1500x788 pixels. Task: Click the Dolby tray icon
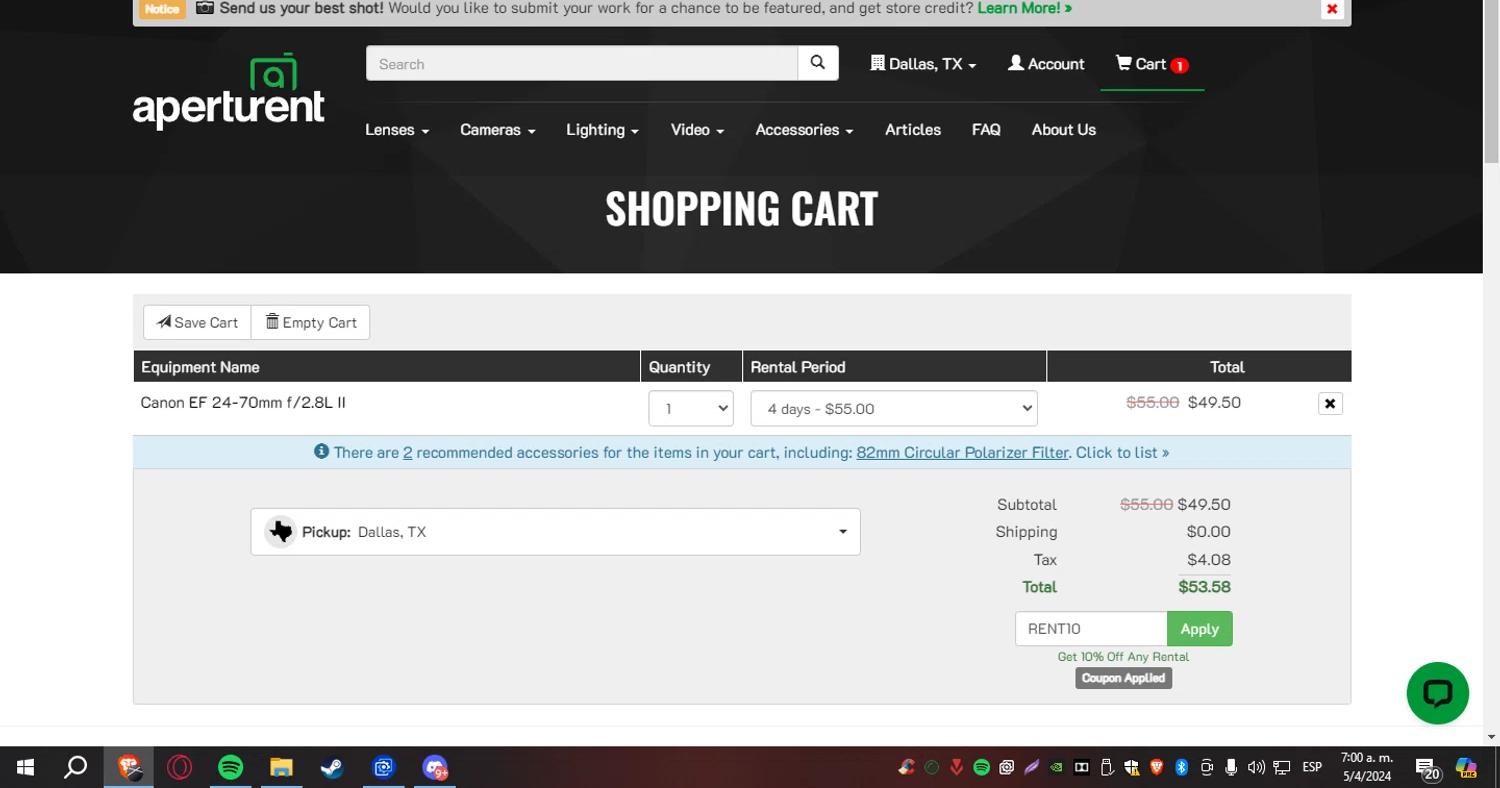1081,767
